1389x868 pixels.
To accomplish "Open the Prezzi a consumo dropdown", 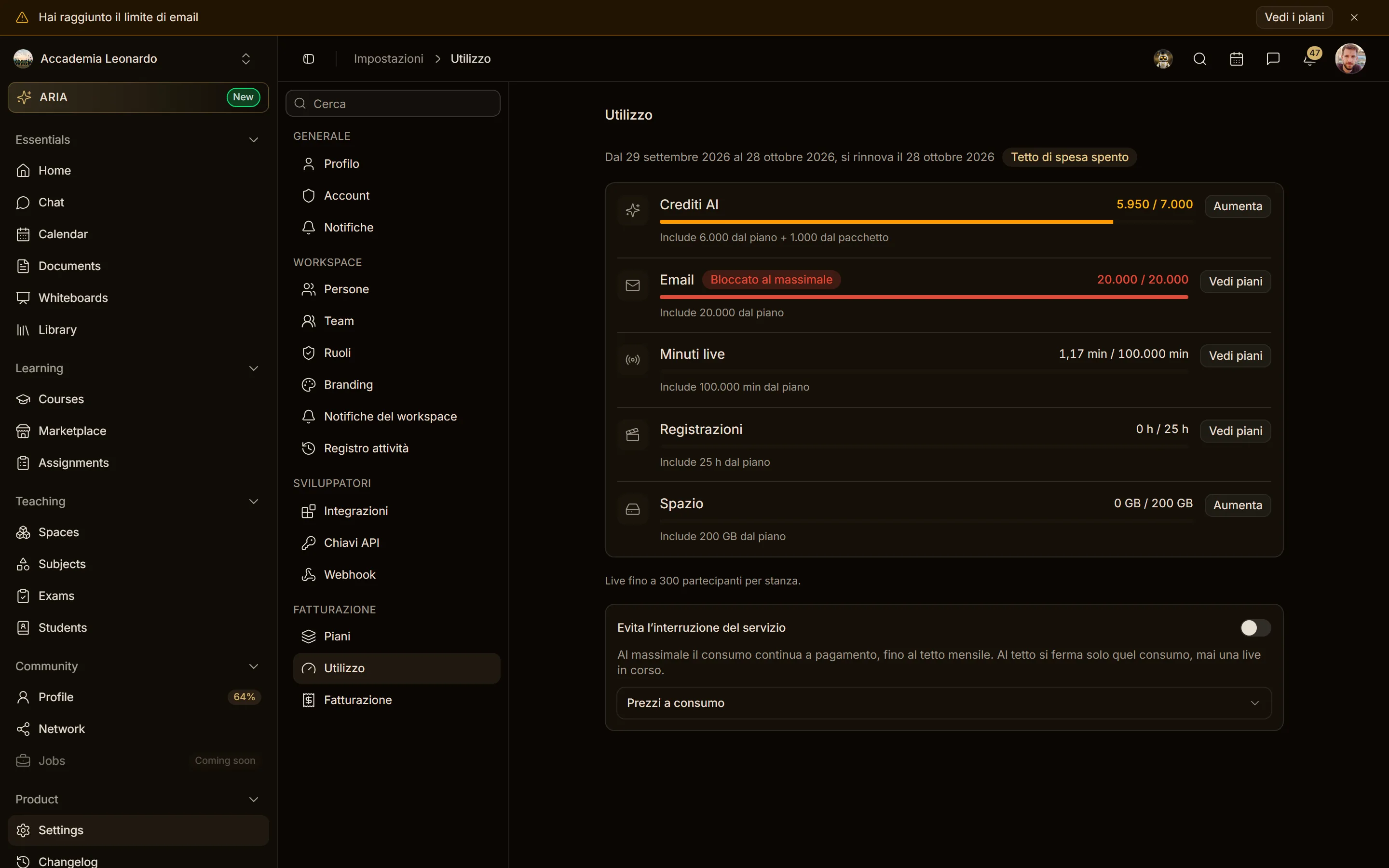I will click(x=943, y=703).
